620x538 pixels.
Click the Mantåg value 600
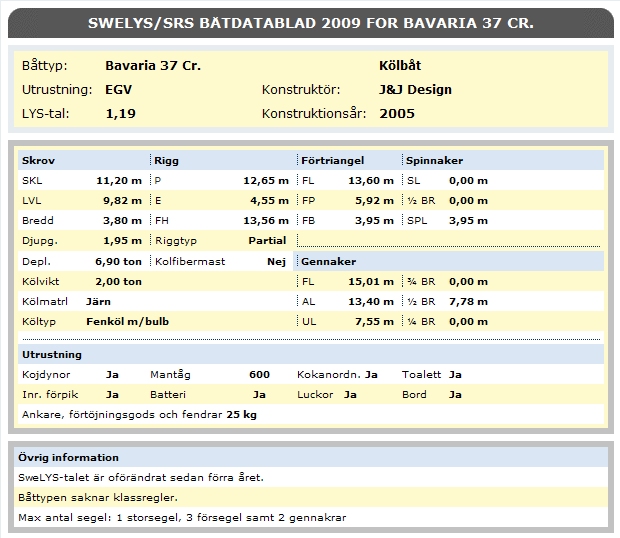pyautogui.click(x=259, y=375)
